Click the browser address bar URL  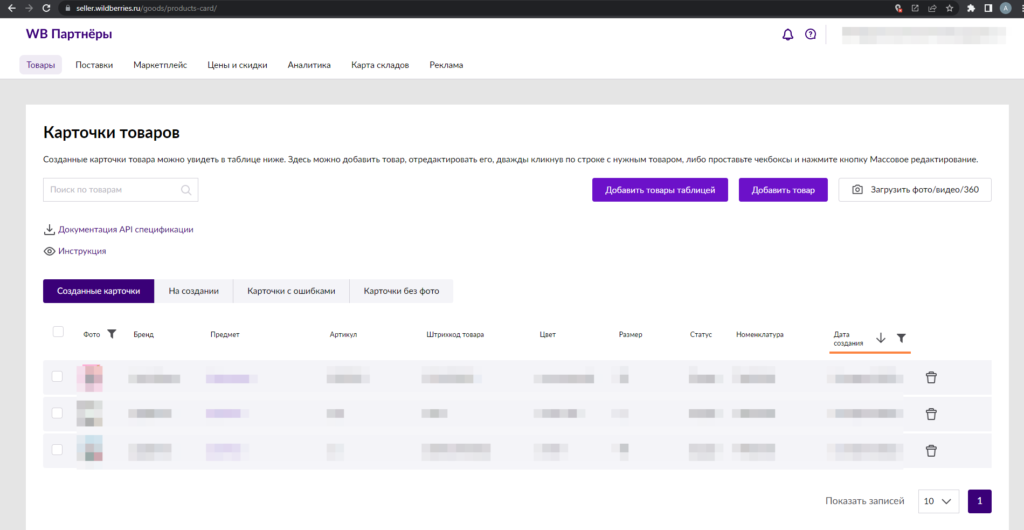(x=146, y=8)
